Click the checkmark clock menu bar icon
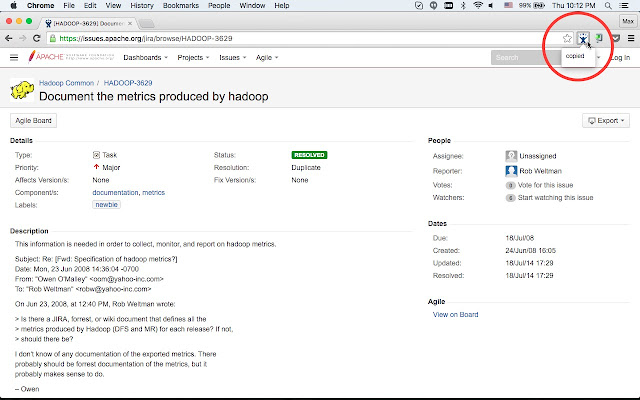Image resolution: width=640 pixels, height=400 pixels. (x=419, y=5)
